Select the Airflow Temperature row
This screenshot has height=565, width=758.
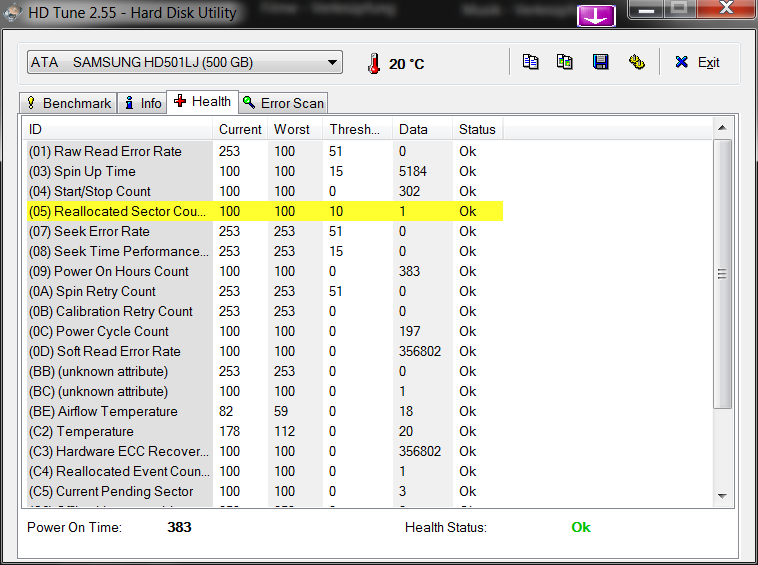click(263, 411)
